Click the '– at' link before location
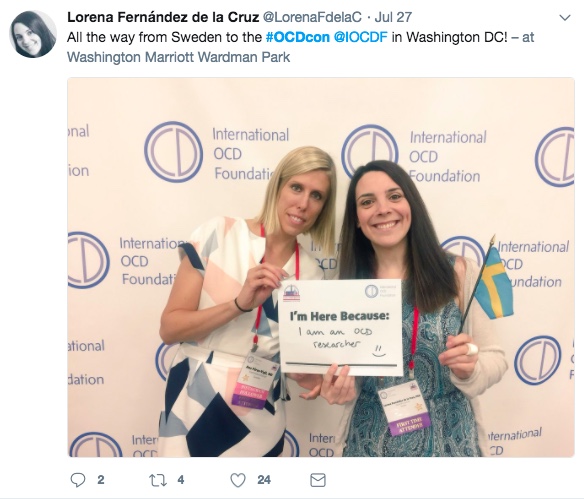This screenshot has height=499, width=584. (x=523, y=37)
